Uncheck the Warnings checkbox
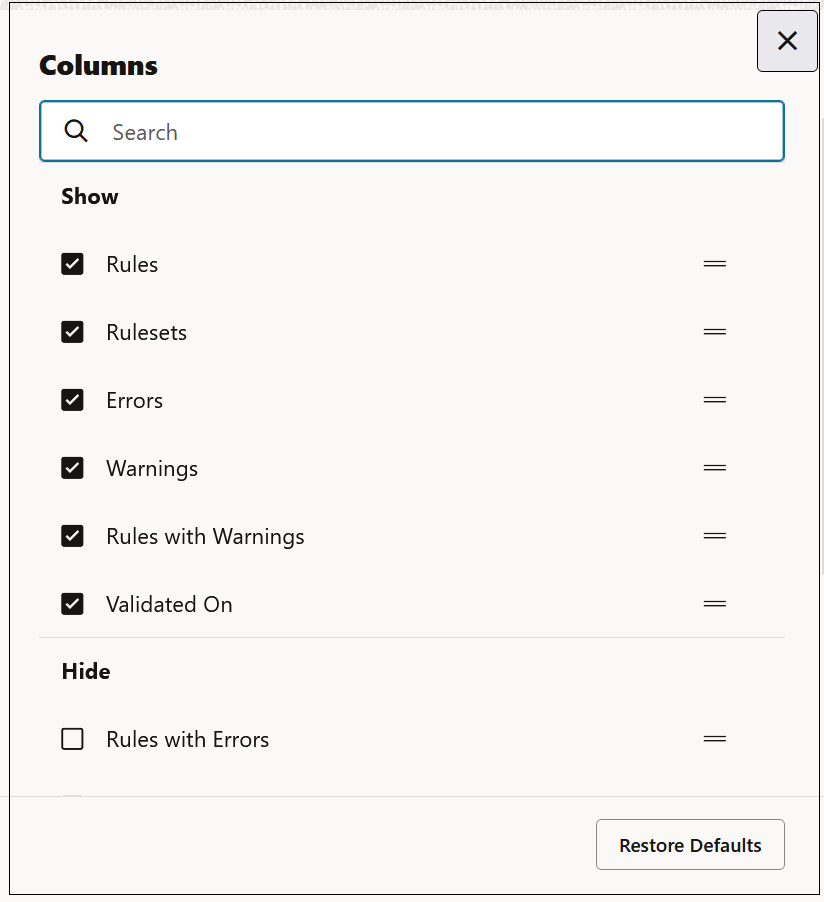 click(x=72, y=467)
